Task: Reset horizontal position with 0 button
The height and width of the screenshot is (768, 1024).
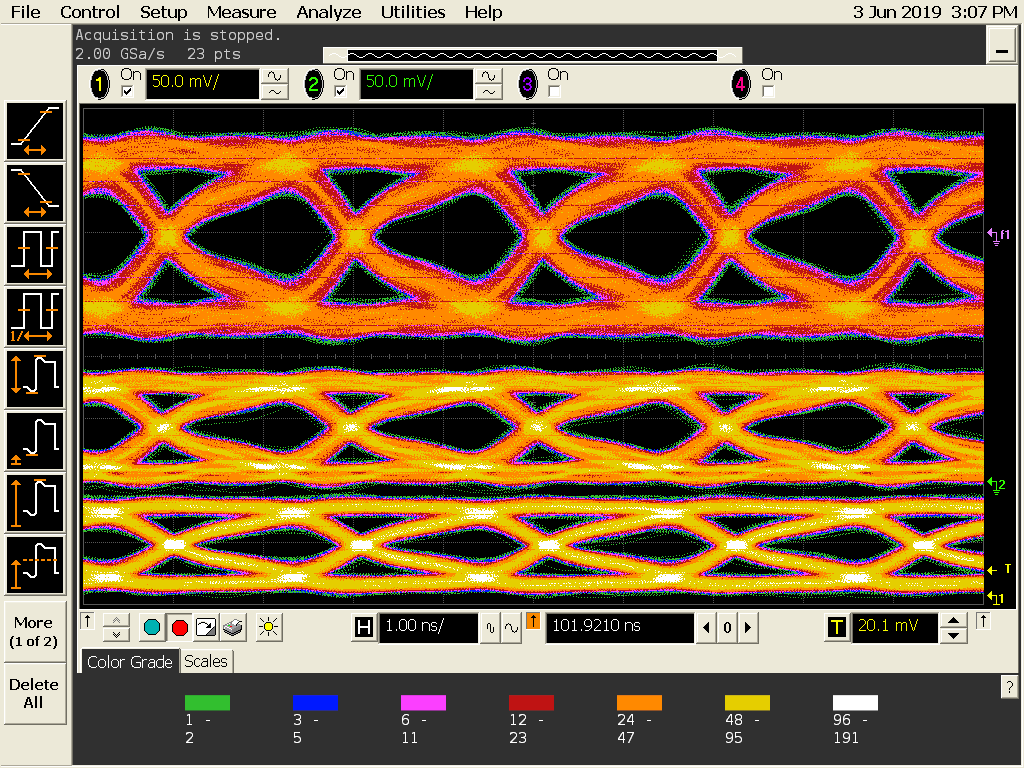Action: click(x=728, y=628)
